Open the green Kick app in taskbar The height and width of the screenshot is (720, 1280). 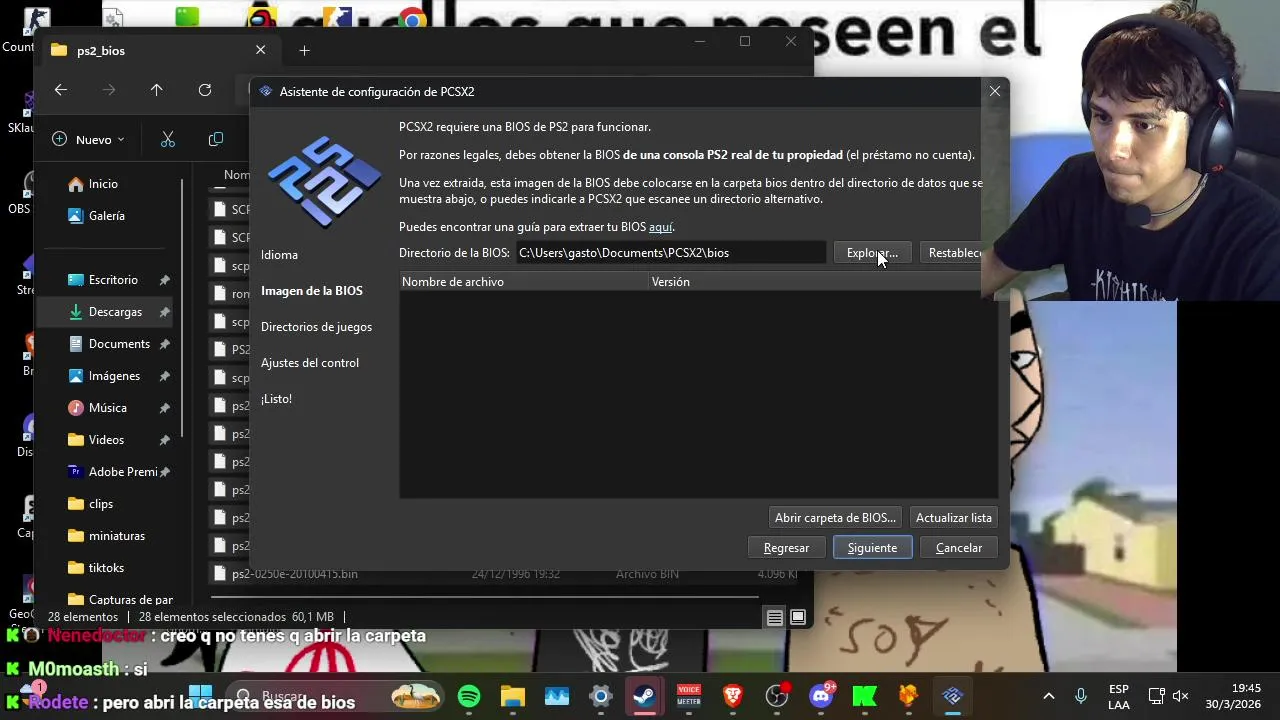865,696
